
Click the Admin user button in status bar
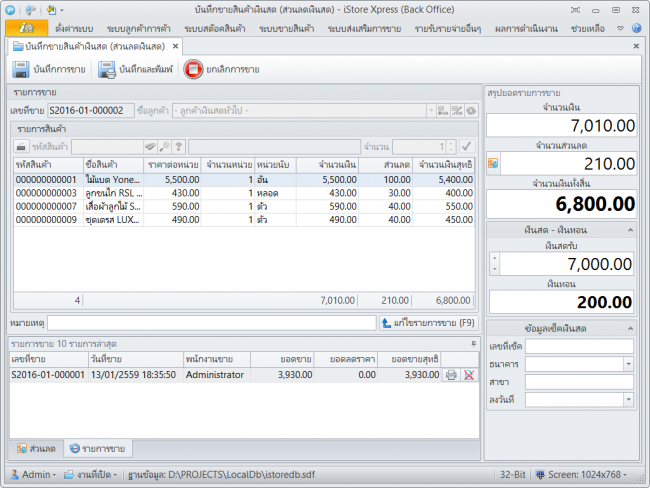coord(40,474)
